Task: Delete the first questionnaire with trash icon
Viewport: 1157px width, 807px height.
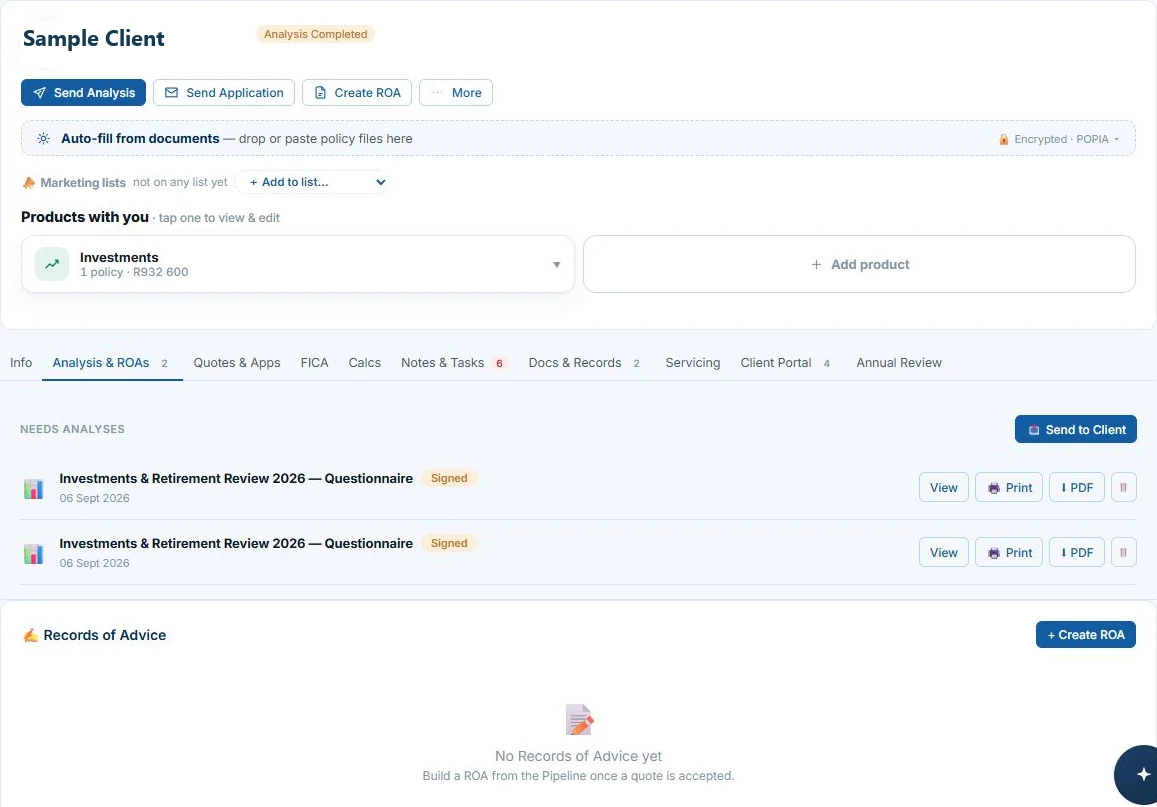Action: [1123, 488]
